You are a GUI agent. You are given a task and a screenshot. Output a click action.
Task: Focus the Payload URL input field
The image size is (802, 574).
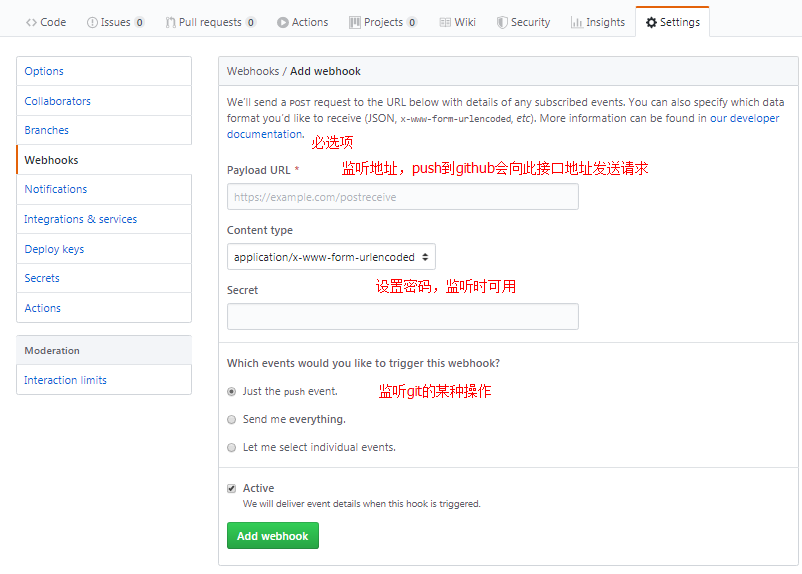[403, 197]
